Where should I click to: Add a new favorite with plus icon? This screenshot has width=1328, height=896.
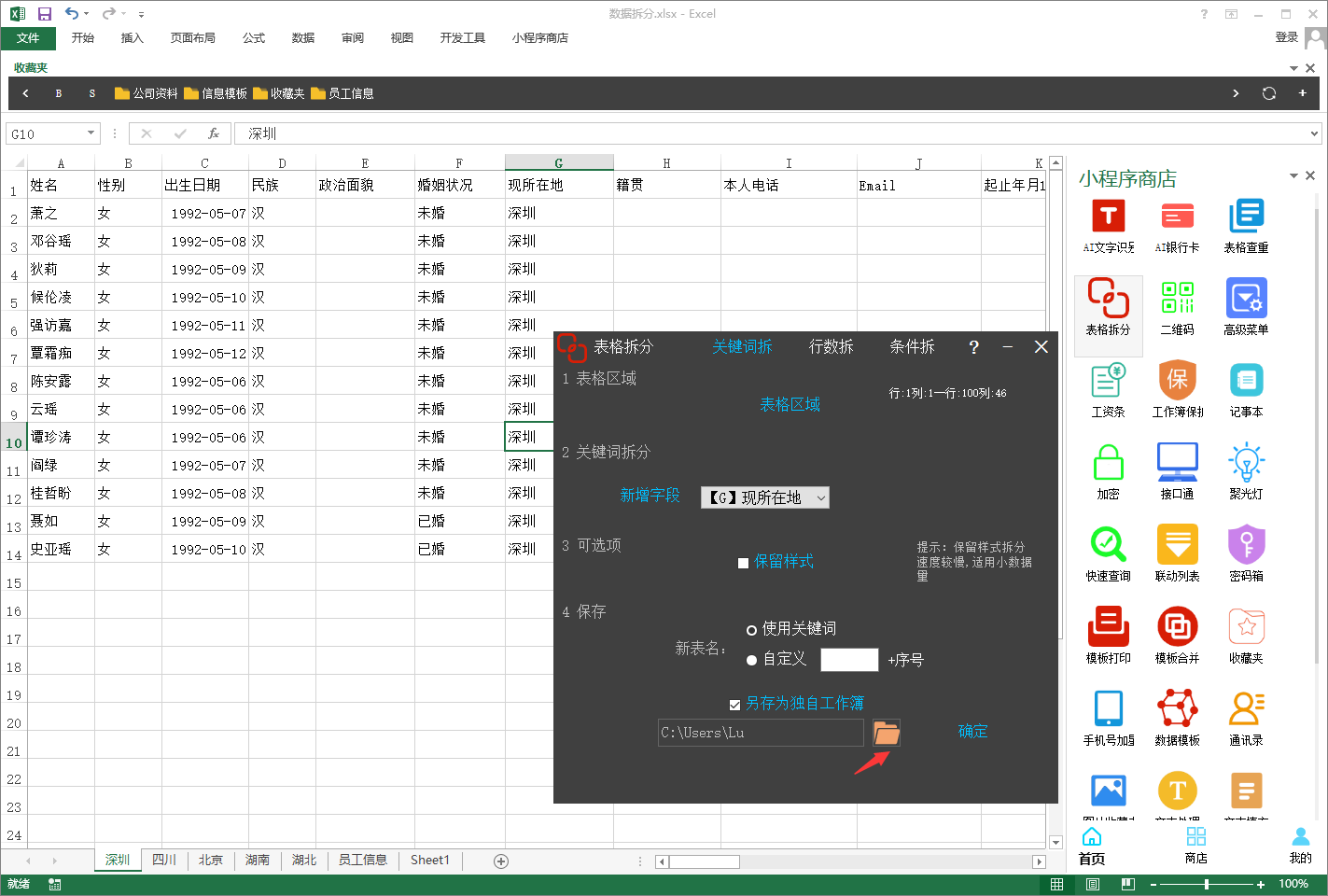point(1302,93)
